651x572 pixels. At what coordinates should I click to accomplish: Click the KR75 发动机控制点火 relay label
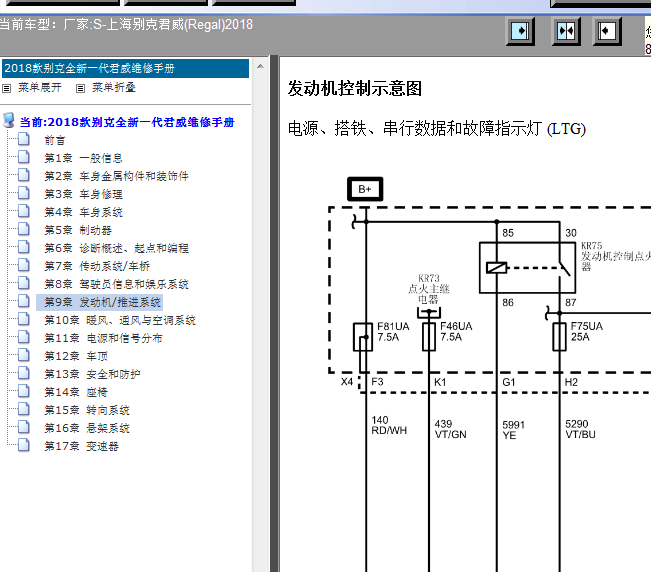pyautogui.click(x=616, y=256)
